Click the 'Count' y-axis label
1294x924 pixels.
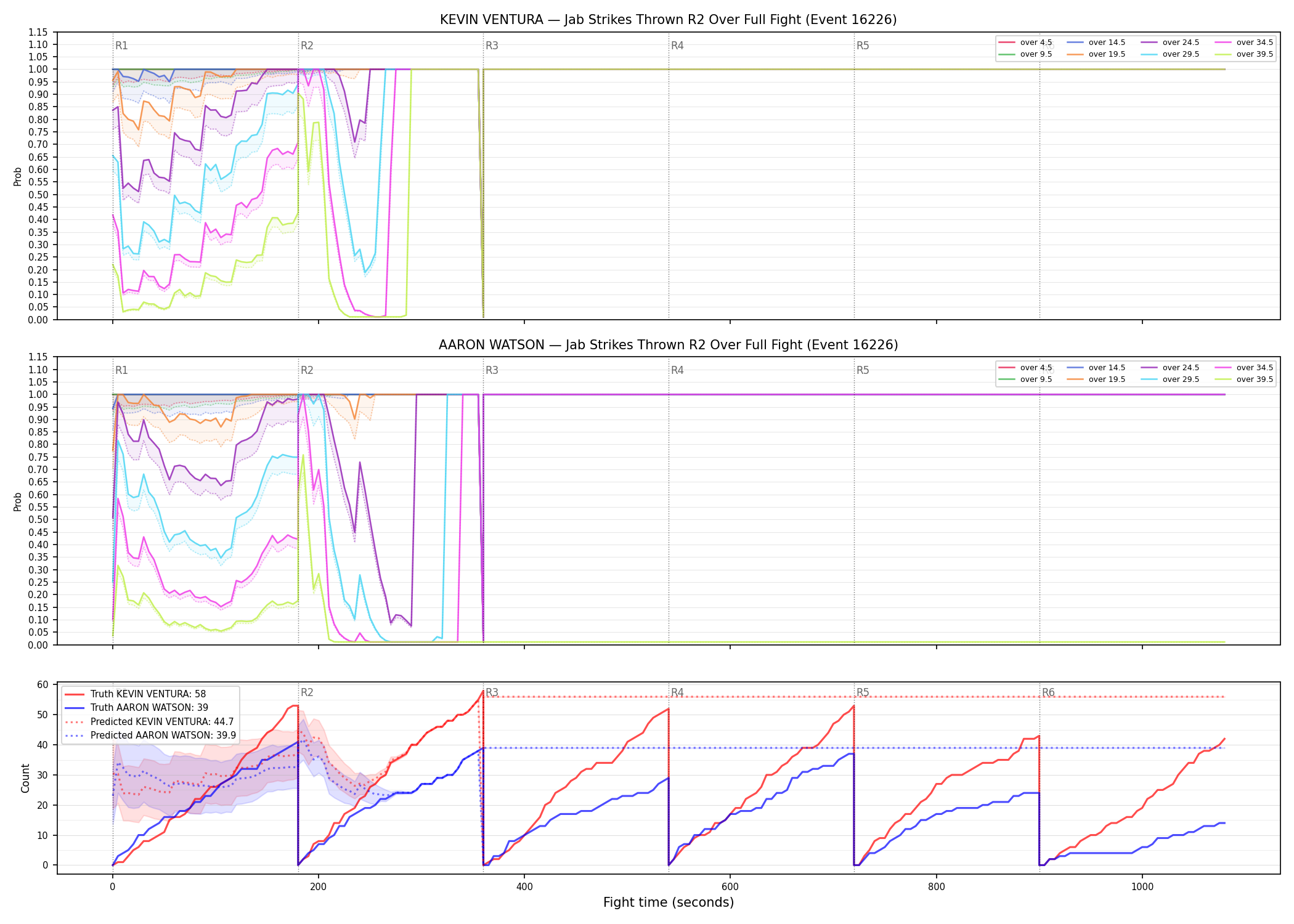pyautogui.click(x=25, y=778)
